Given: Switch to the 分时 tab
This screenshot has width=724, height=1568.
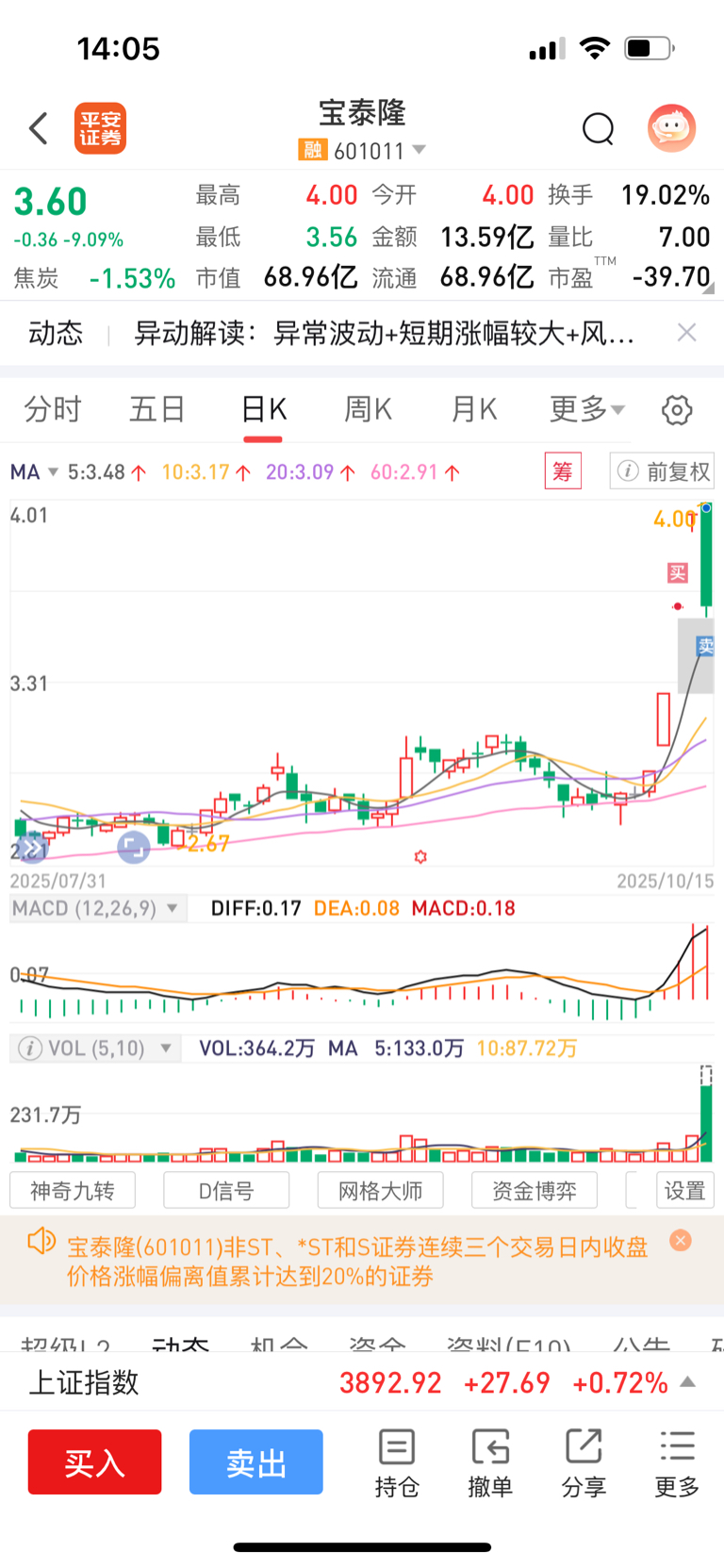Looking at the screenshot, I should click(53, 409).
